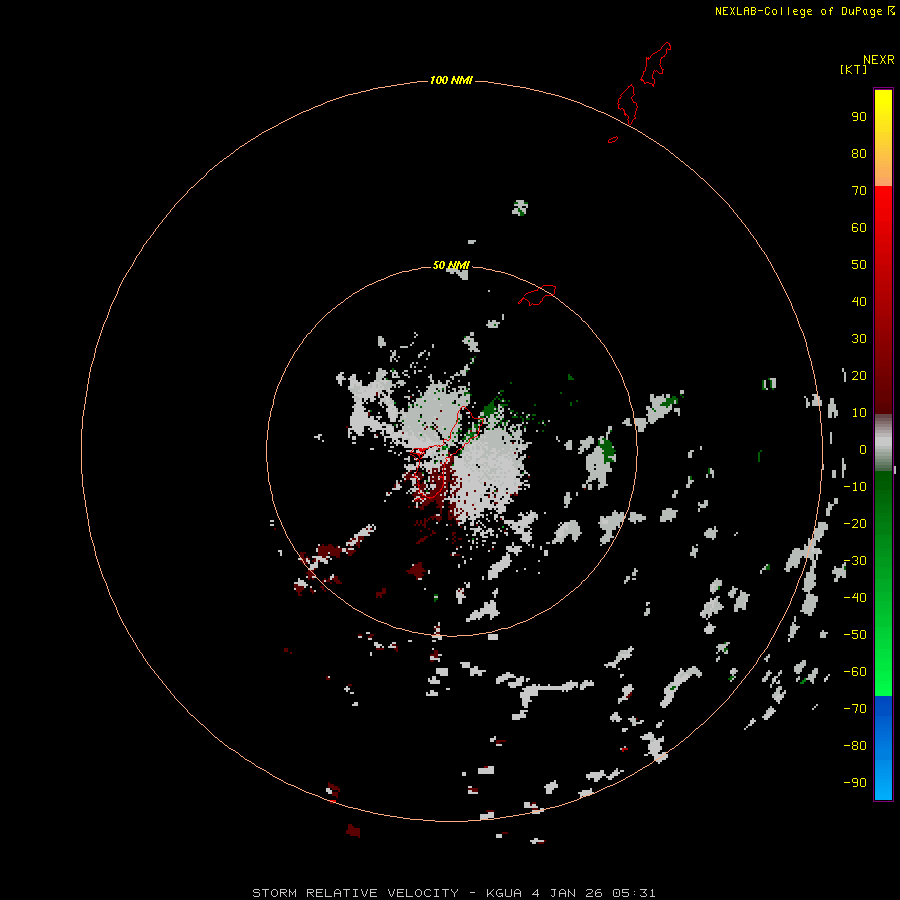Click the 90 value on the velocity scale
The height and width of the screenshot is (900, 900).
(x=859, y=117)
